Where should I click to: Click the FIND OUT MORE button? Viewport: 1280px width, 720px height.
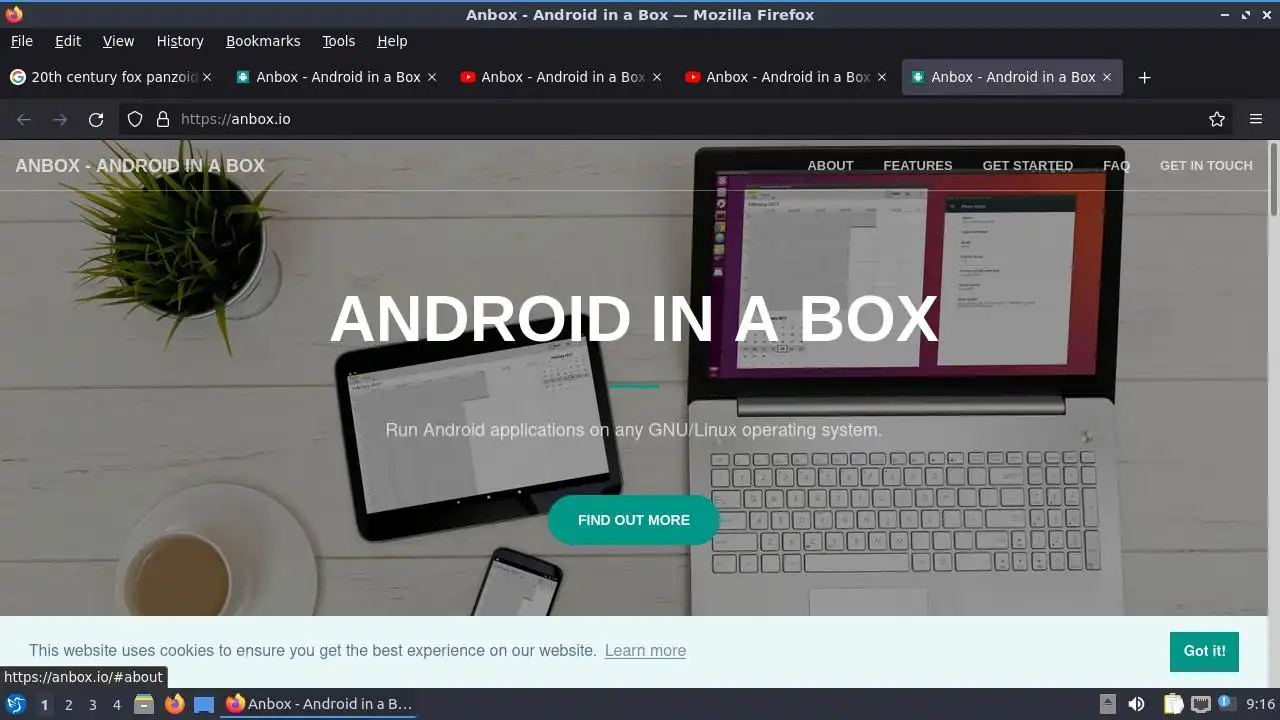point(634,520)
